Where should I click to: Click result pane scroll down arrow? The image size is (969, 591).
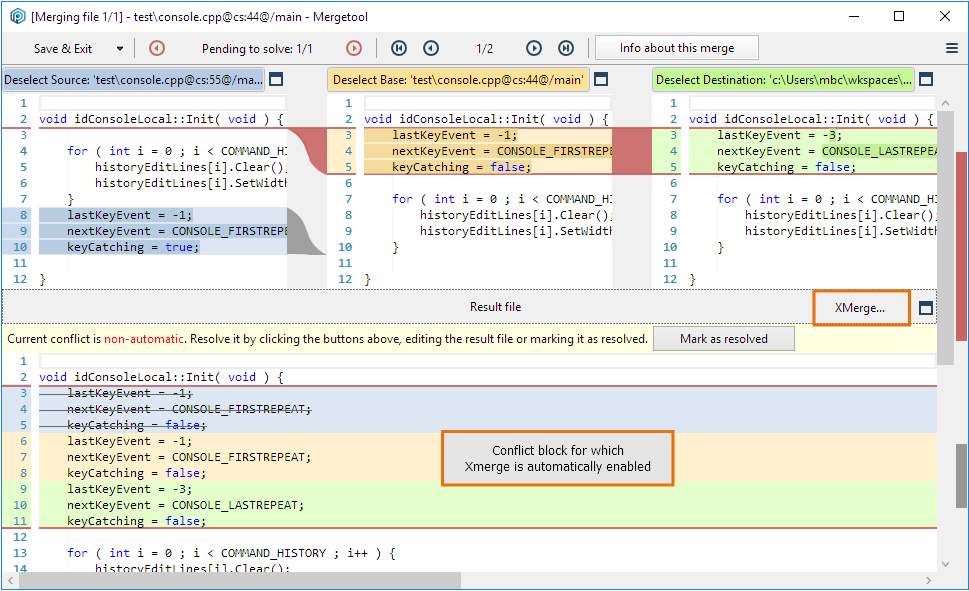(x=945, y=564)
